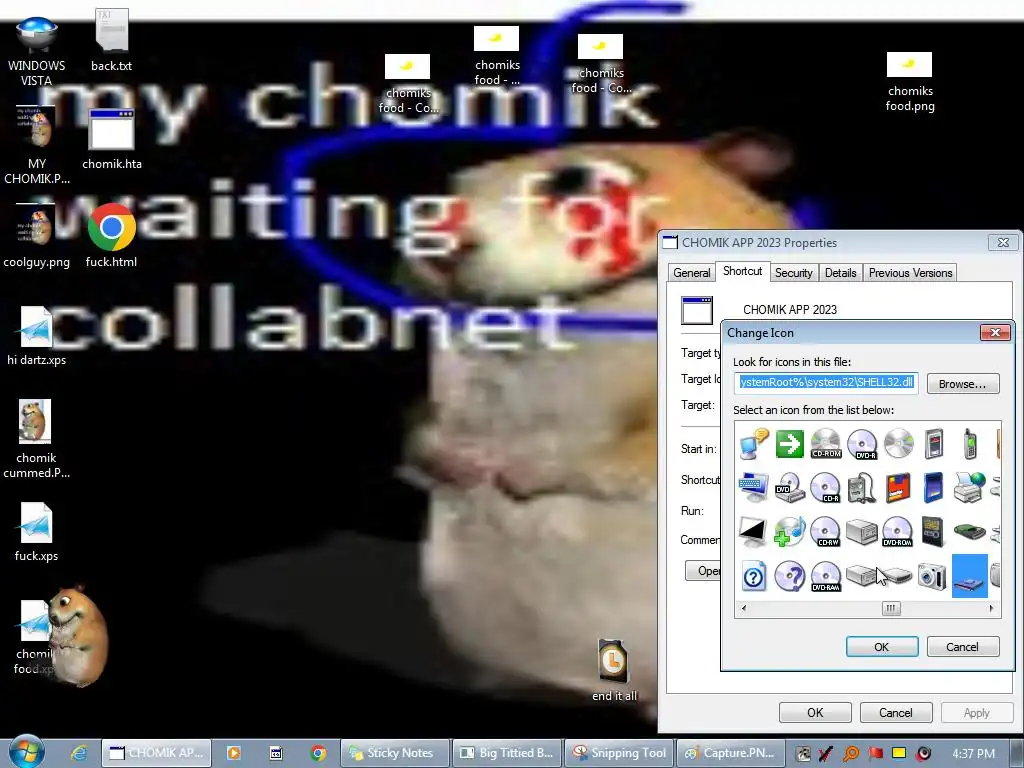
Task: Select coolguy.png on desktop
Action: (36, 236)
